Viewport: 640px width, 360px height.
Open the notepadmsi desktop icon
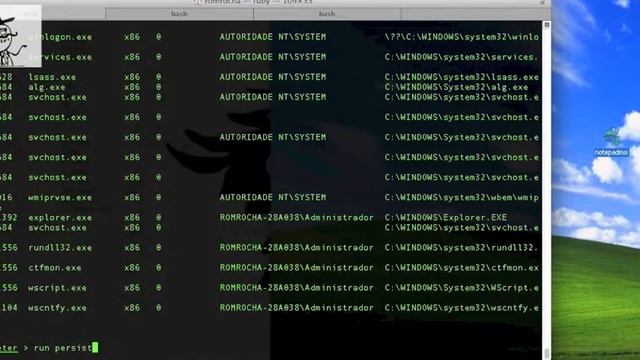click(x=611, y=142)
